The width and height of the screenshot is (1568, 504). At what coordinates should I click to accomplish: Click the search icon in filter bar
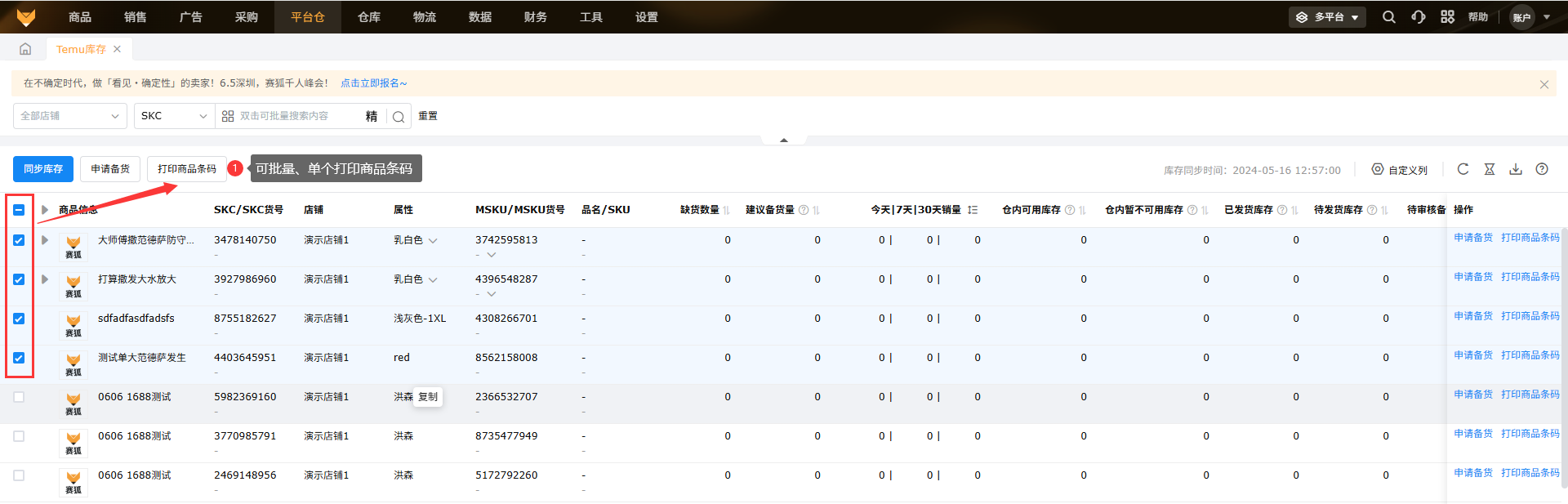pyautogui.click(x=399, y=117)
